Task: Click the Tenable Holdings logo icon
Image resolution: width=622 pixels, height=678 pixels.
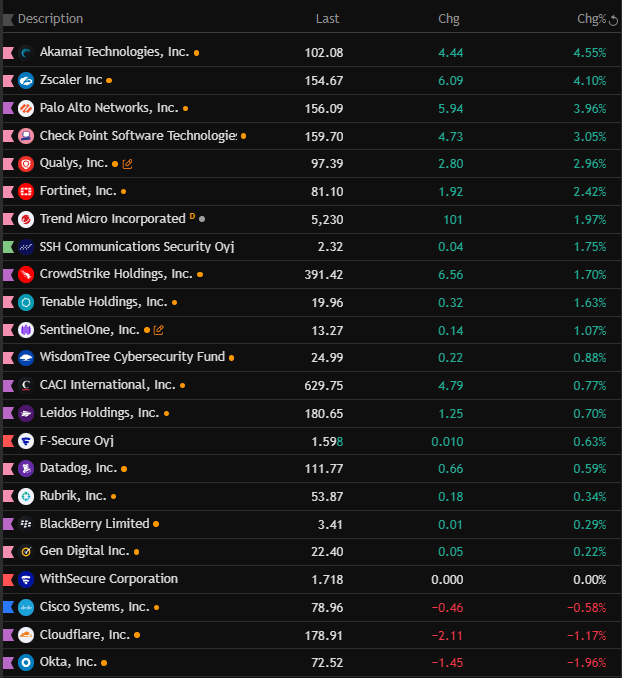Action: [26, 302]
